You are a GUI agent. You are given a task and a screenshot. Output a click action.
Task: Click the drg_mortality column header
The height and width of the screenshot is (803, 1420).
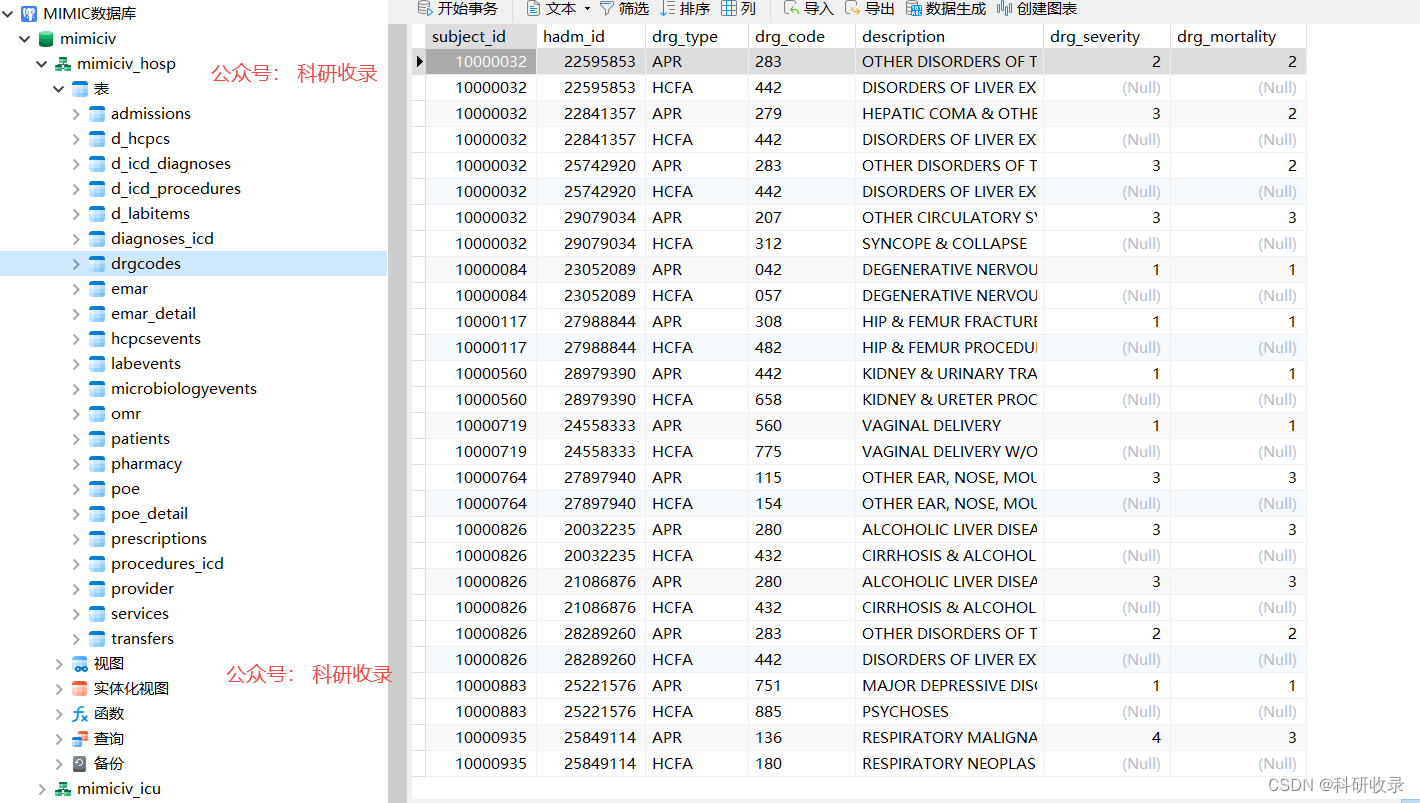(x=1238, y=36)
